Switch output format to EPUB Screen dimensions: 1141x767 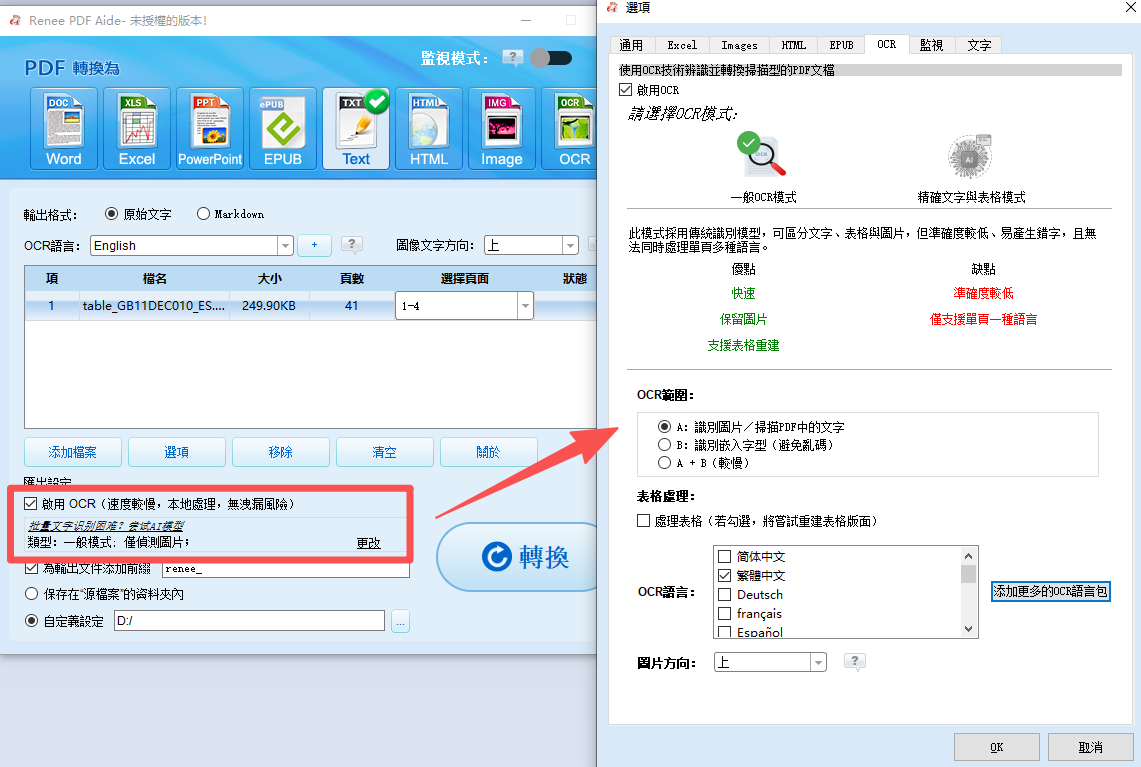coord(282,128)
